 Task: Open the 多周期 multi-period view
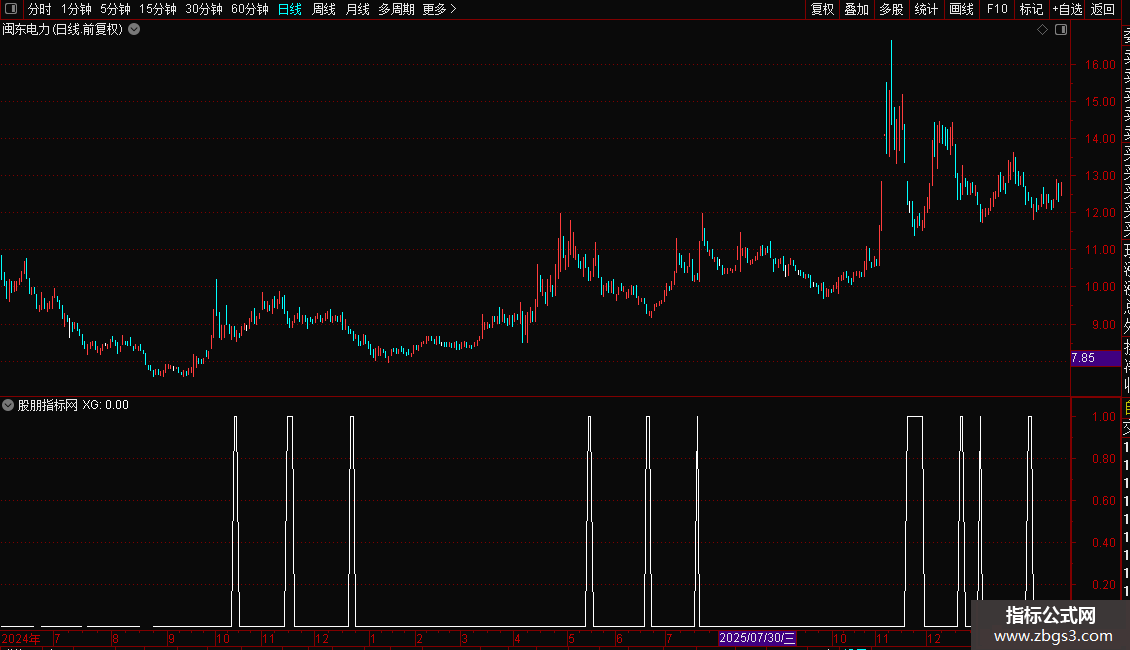tap(396, 9)
